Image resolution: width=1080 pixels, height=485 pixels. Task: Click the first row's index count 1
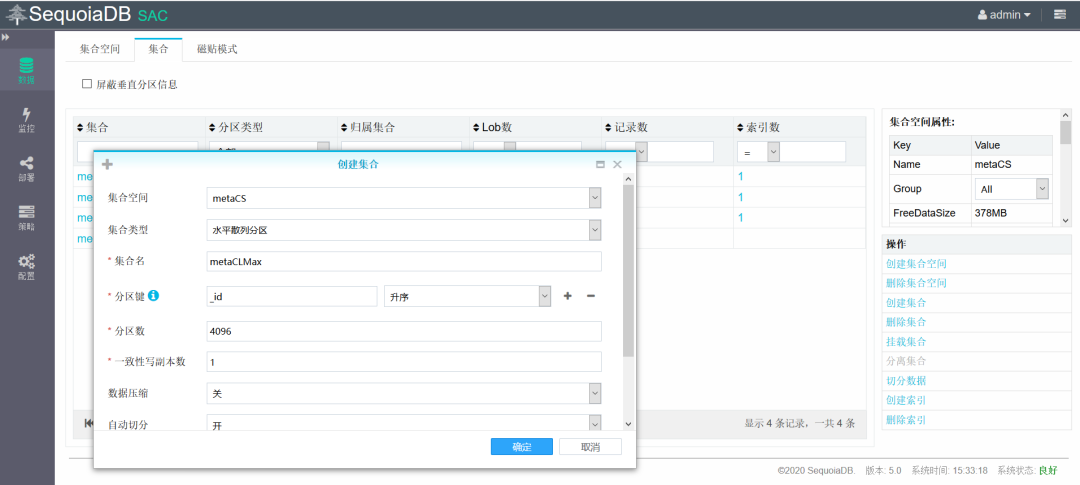[740, 176]
